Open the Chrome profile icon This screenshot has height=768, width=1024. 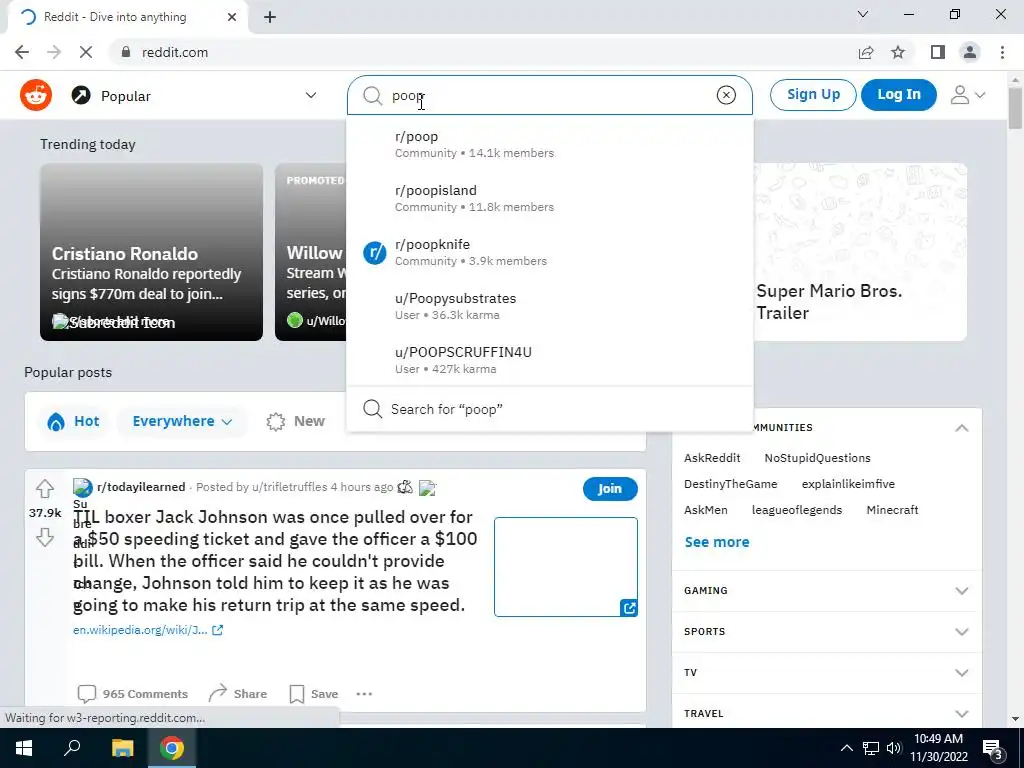pyautogui.click(x=970, y=52)
